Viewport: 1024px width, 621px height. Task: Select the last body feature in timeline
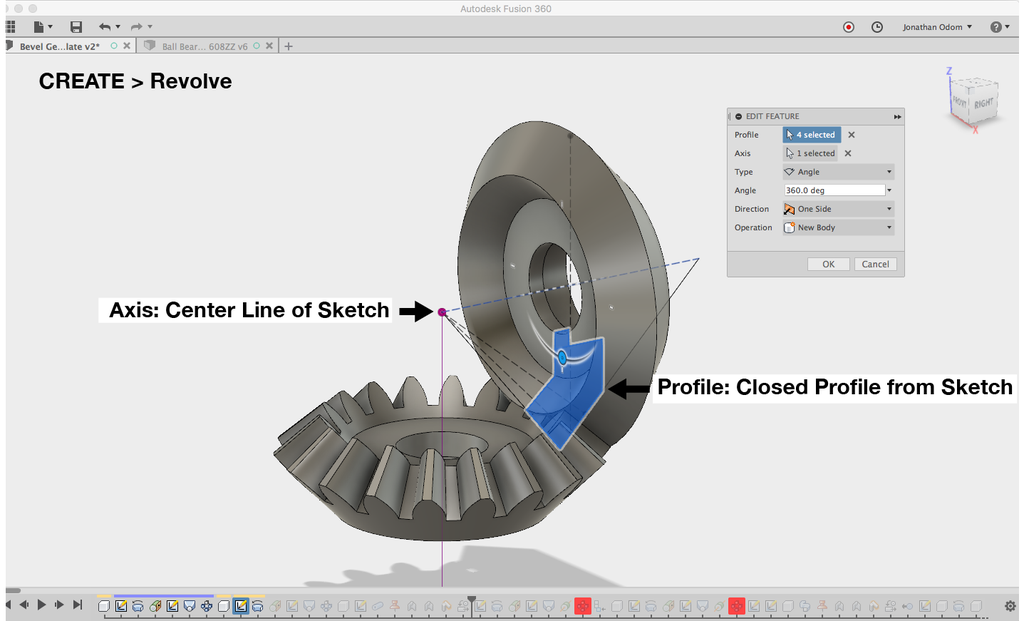[976, 606]
